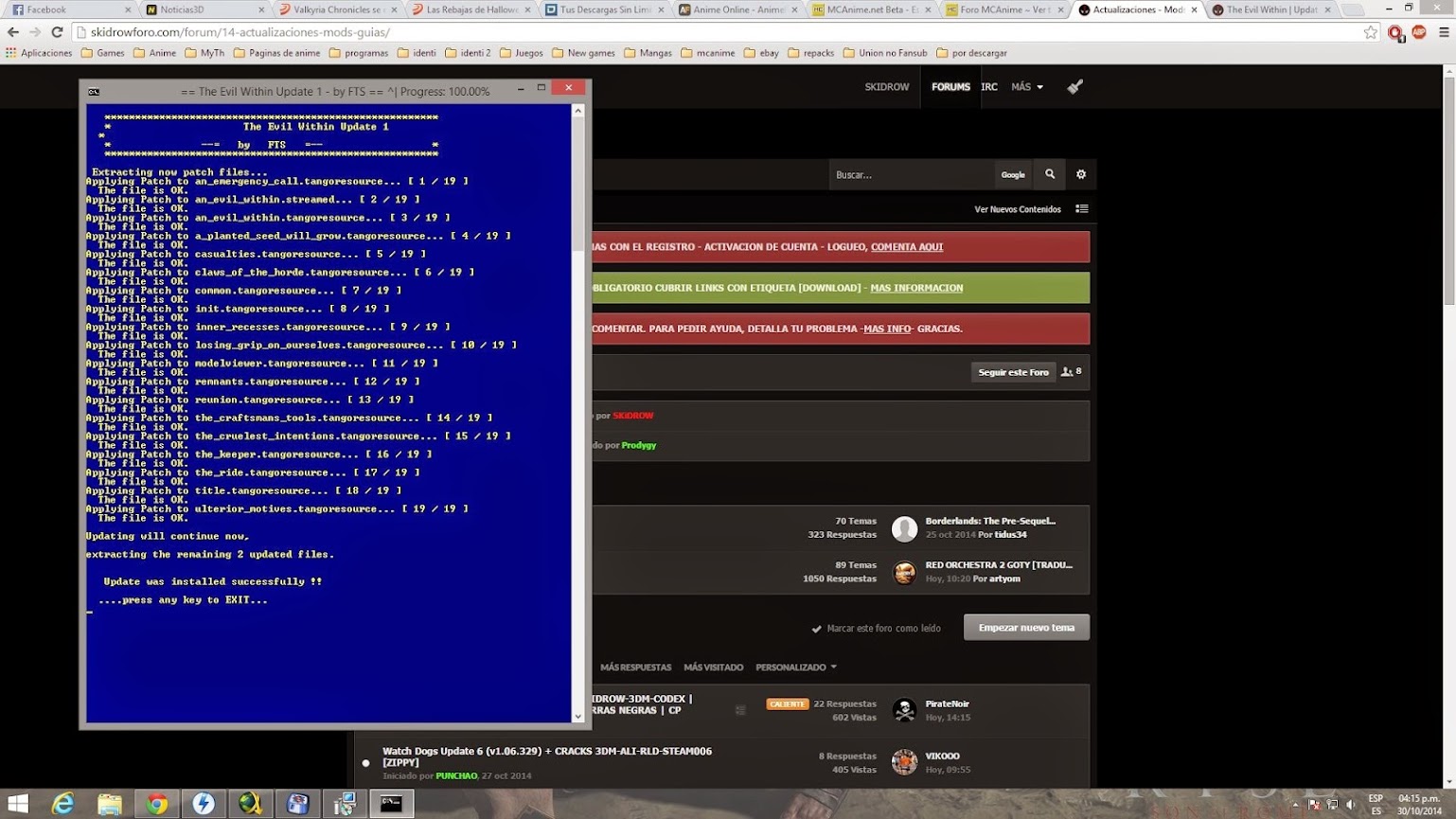Click the paintbrush theme icon in forum header

(1074, 87)
